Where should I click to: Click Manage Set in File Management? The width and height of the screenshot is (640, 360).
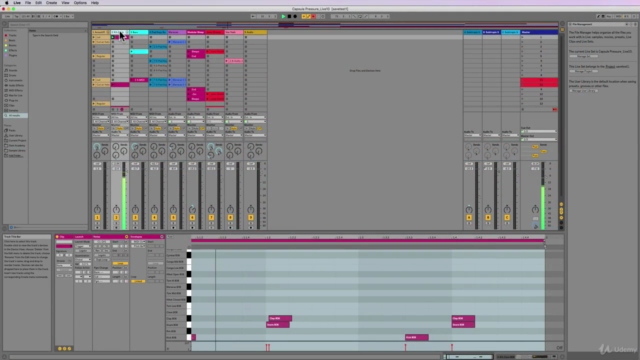pos(583,56)
